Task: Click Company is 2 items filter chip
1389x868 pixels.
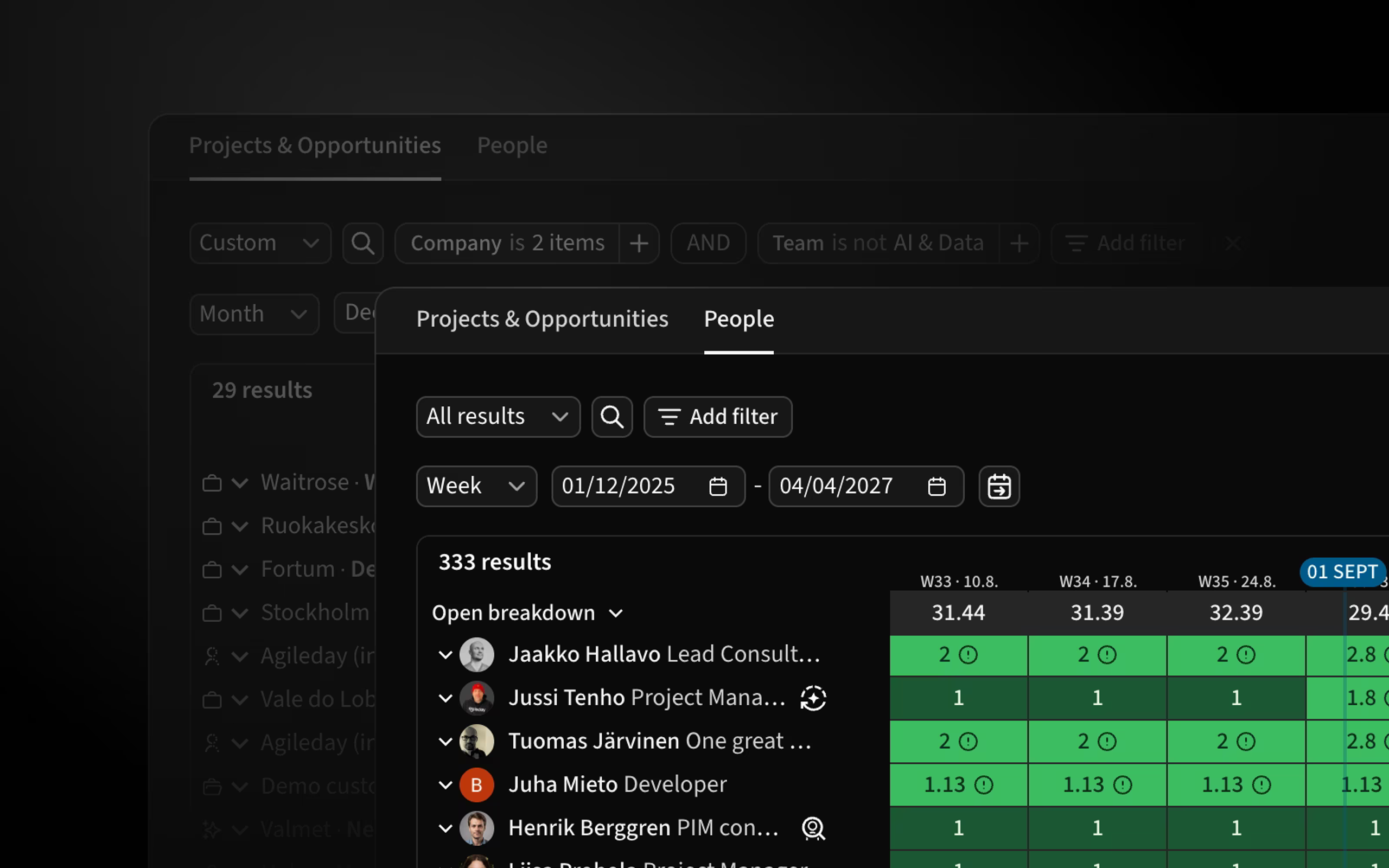Action: 507,244
